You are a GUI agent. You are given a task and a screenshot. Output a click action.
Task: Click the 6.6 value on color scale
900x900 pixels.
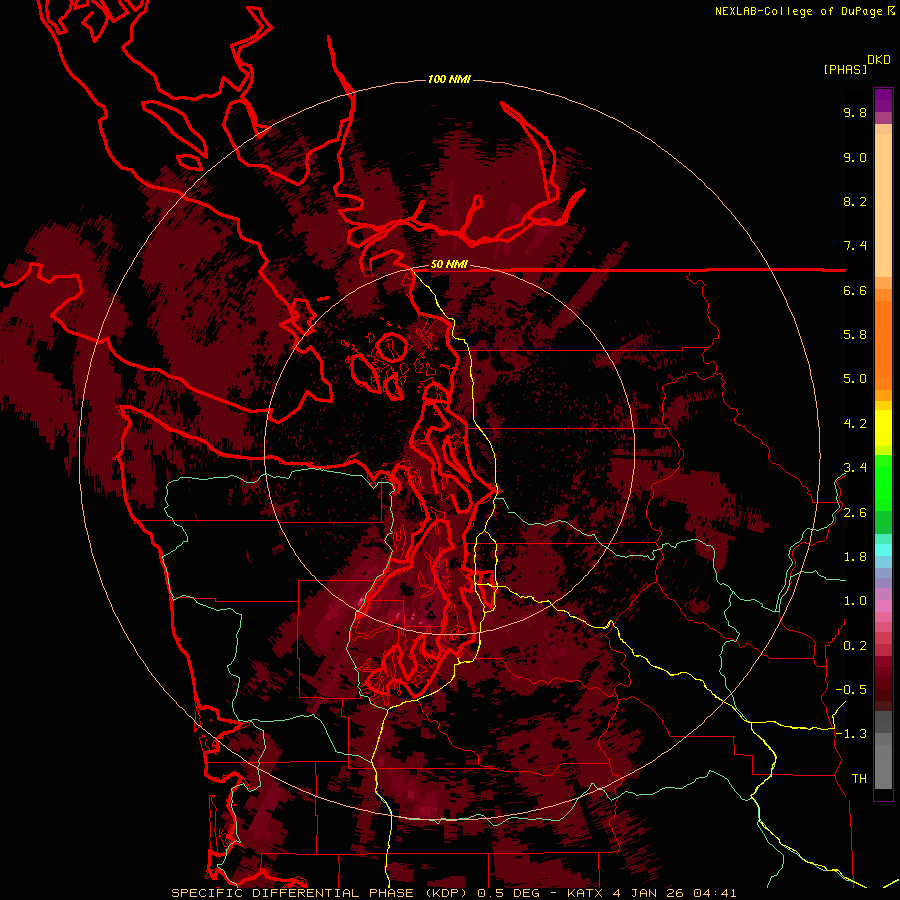pyautogui.click(x=855, y=290)
